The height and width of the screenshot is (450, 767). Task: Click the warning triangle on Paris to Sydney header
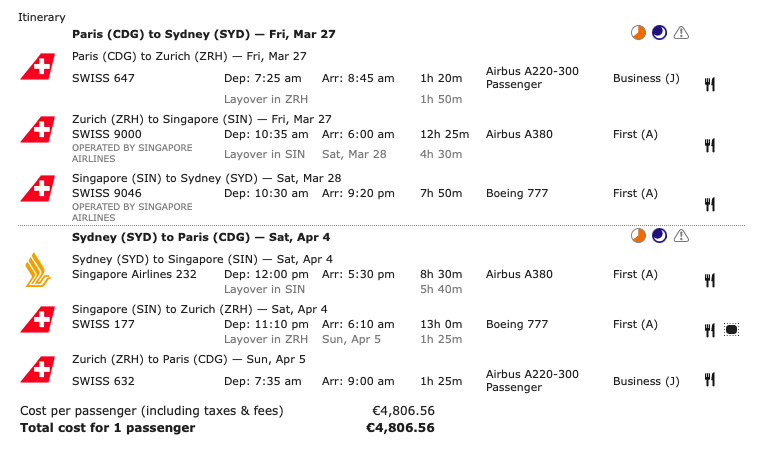click(682, 34)
